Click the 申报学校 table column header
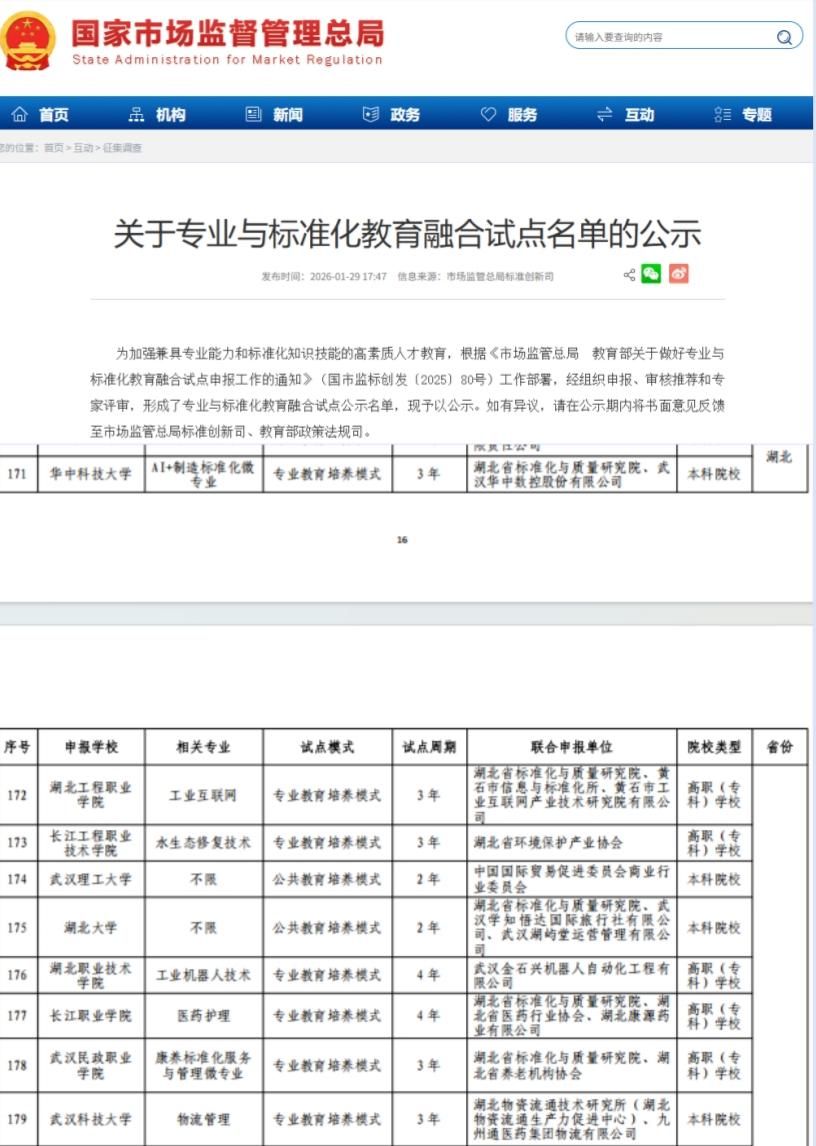This screenshot has height=1146, width=816. 91,747
